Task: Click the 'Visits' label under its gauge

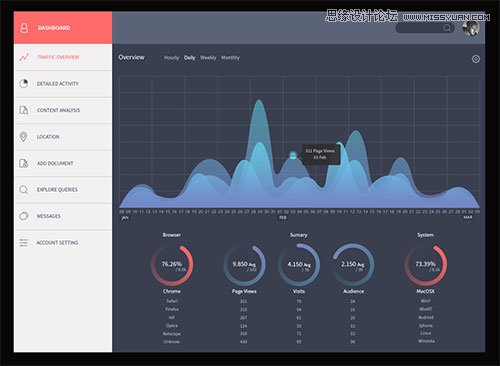Action: coord(299,291)
